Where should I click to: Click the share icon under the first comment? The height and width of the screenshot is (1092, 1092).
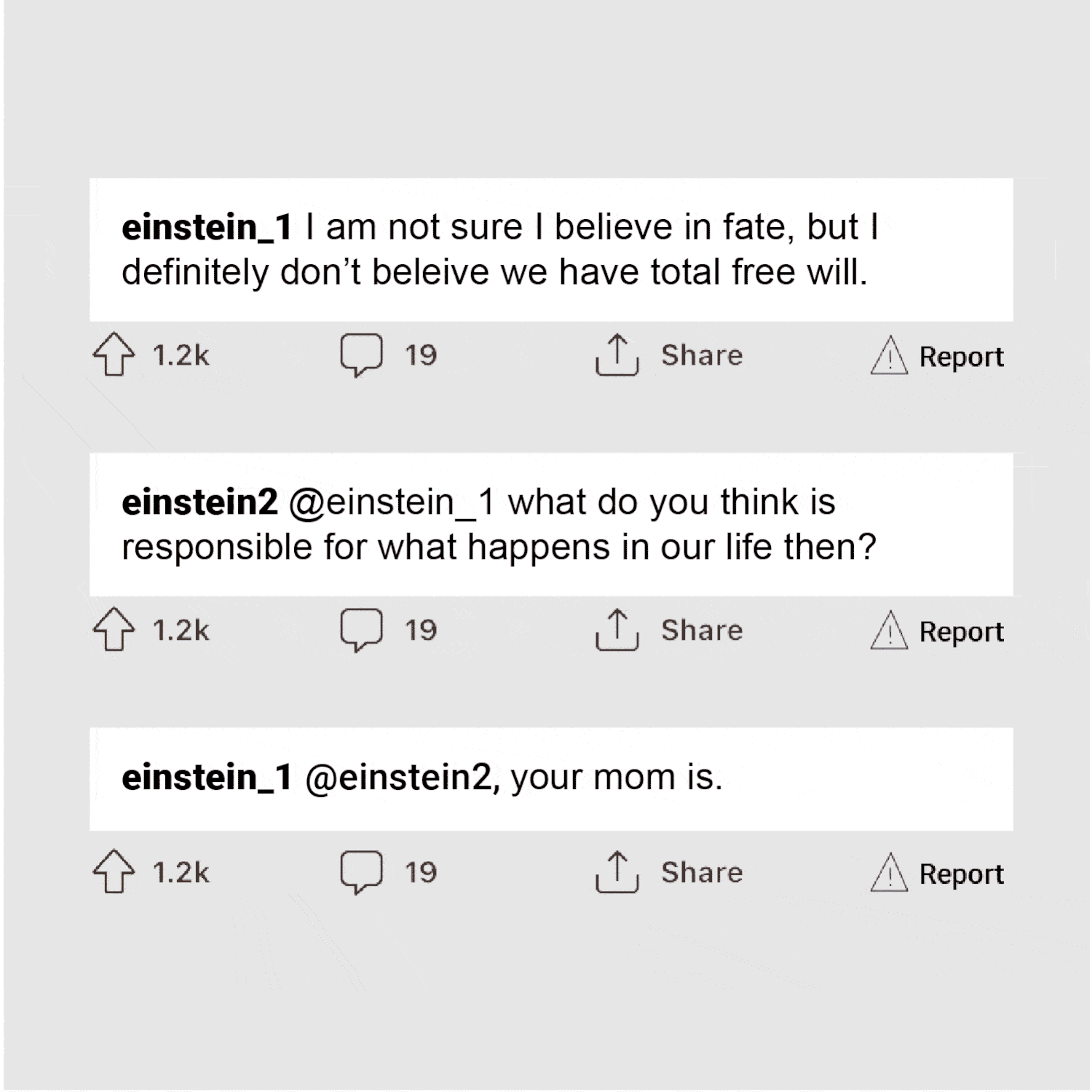pyautogui.click(x=617, y=355)
